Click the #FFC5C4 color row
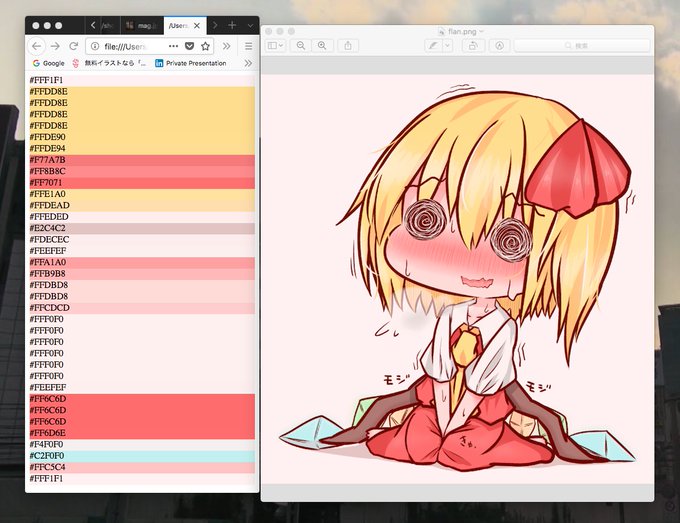 [142, 467]
